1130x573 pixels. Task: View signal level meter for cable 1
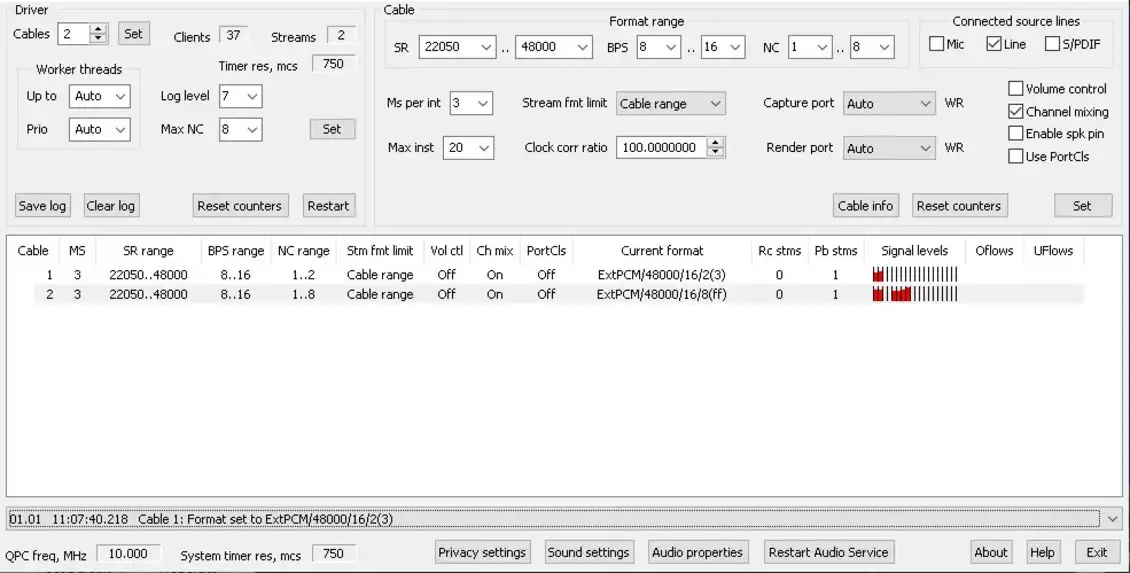pos(915,275)
